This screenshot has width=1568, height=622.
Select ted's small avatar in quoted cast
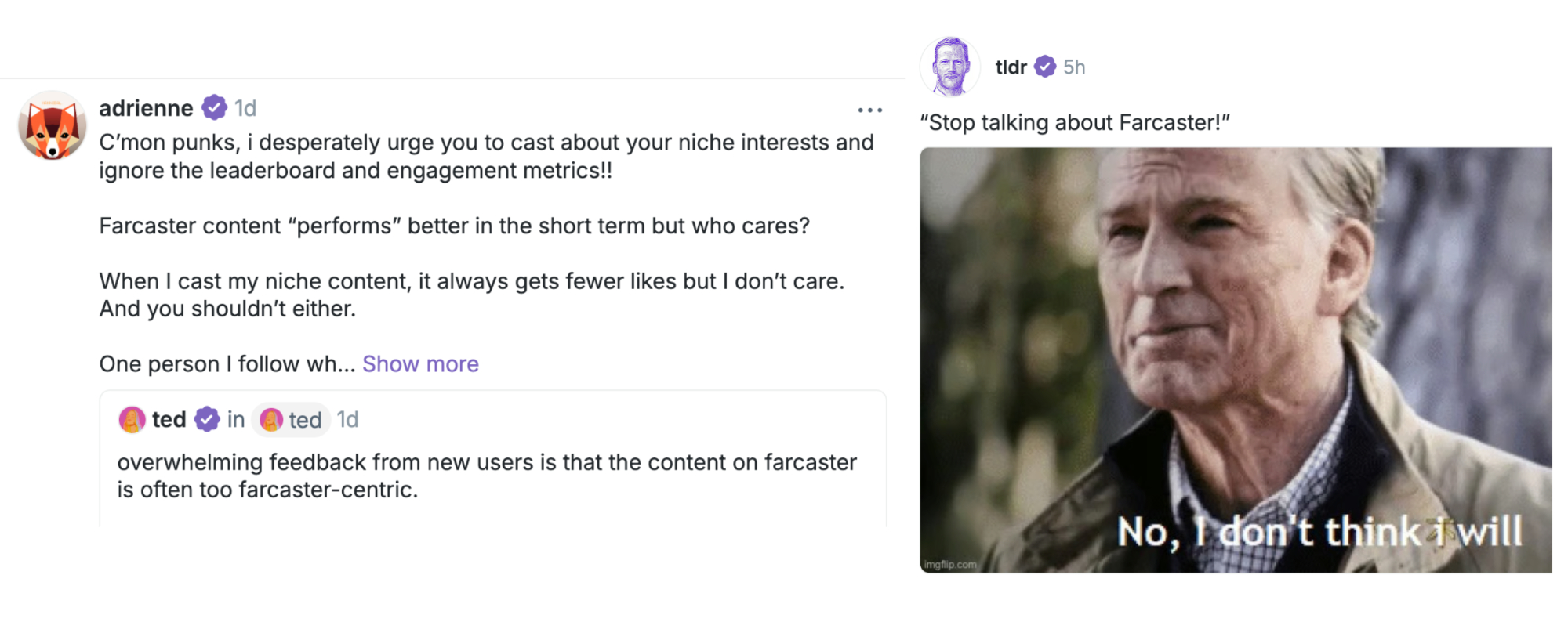pos(132,419)
